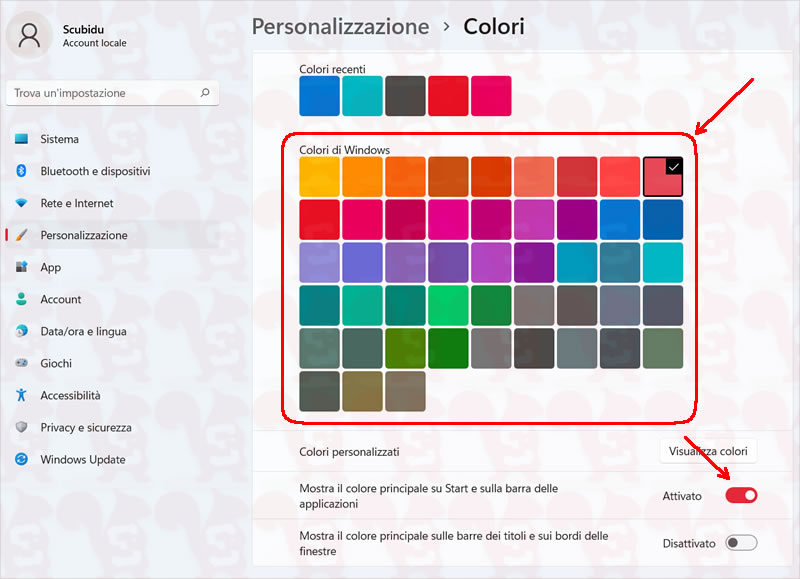The width and height of the screenshot is (800, 579).
Task: Click the Windows Update sync icon
Action: pyautogui.click(x=21, y=459)
